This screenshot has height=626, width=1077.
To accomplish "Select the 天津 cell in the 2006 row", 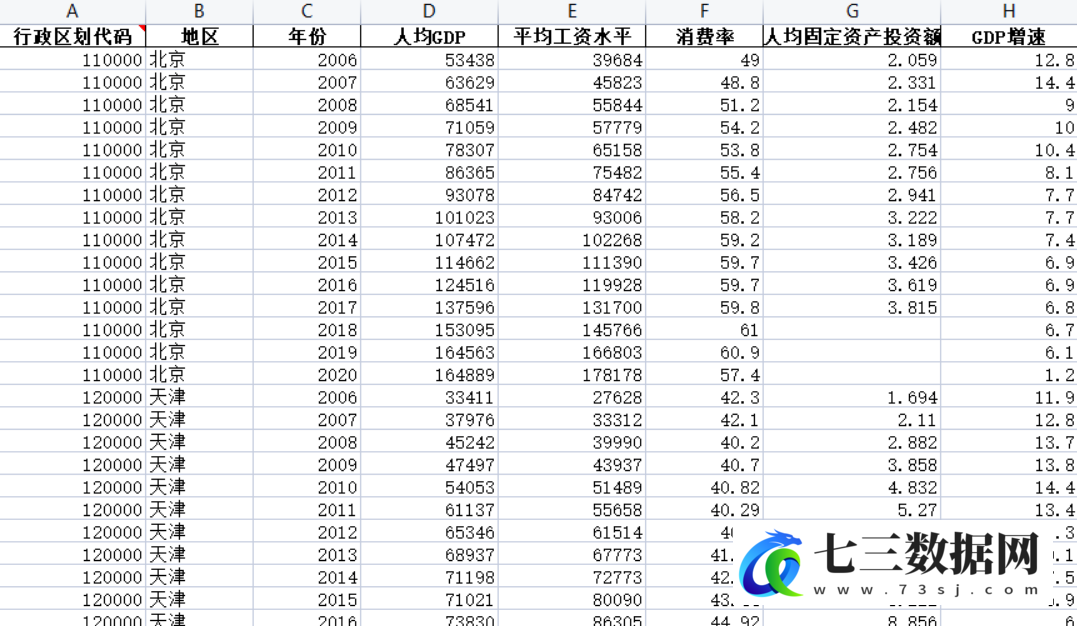I will pyautogui.click(x=199, y=397).
